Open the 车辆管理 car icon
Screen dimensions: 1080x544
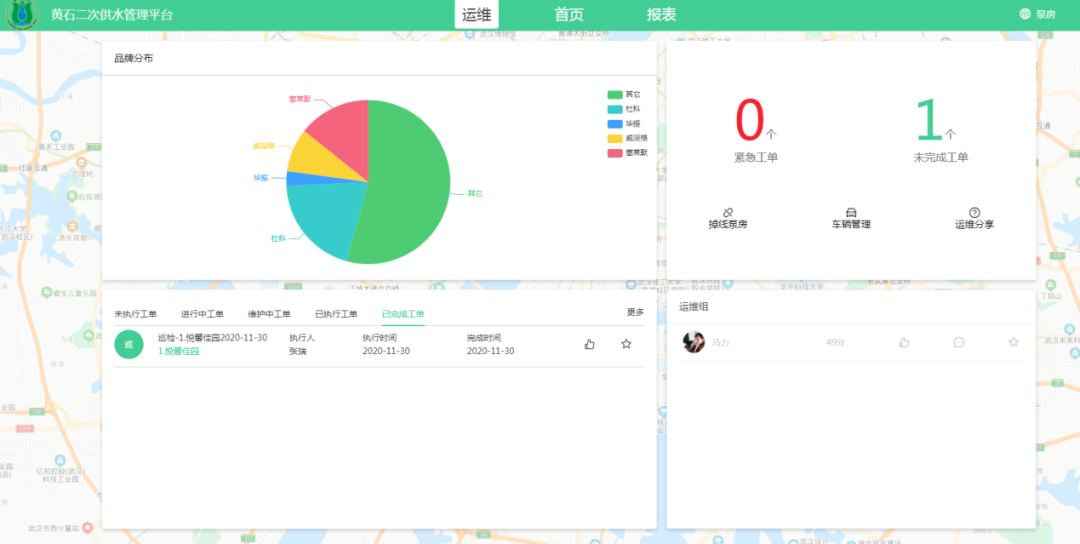[851, 212]
